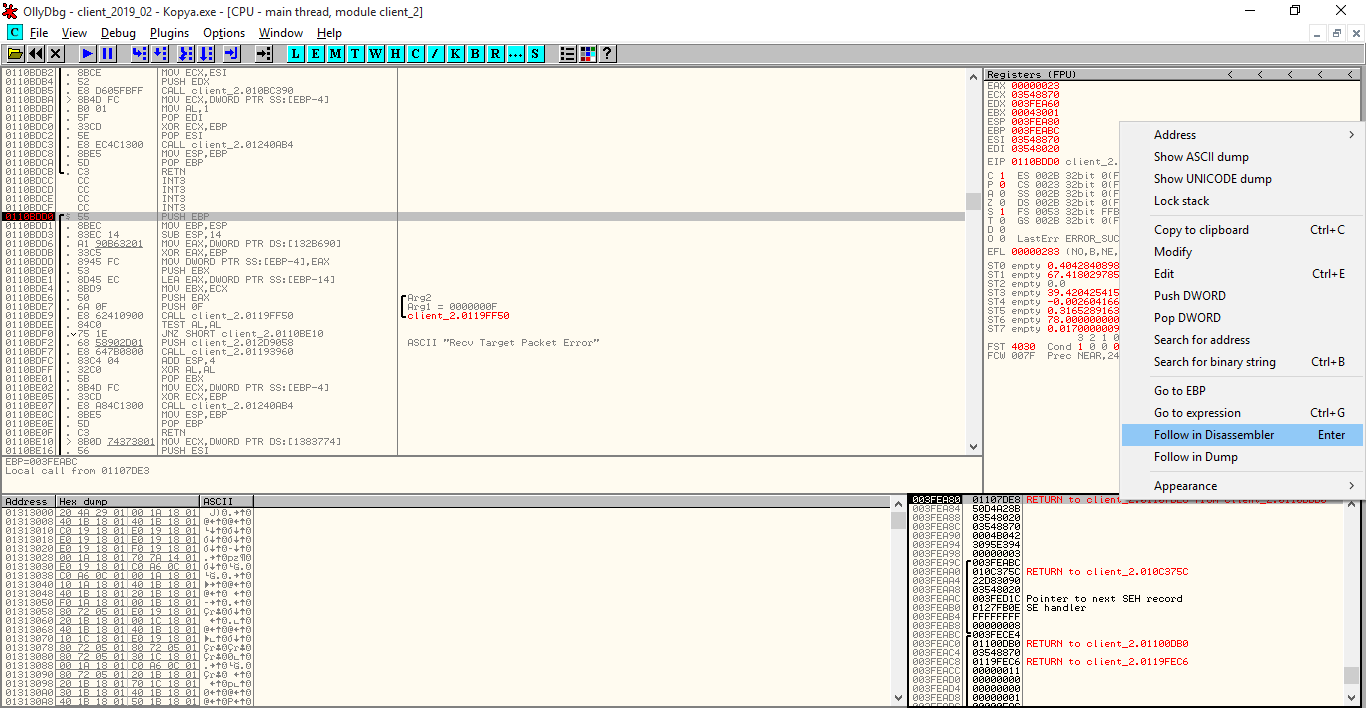The height and width of the screenshot is (709, 1366).
Task: Show the CPU window with C toolbar button
Action: (x=416, y=53)
